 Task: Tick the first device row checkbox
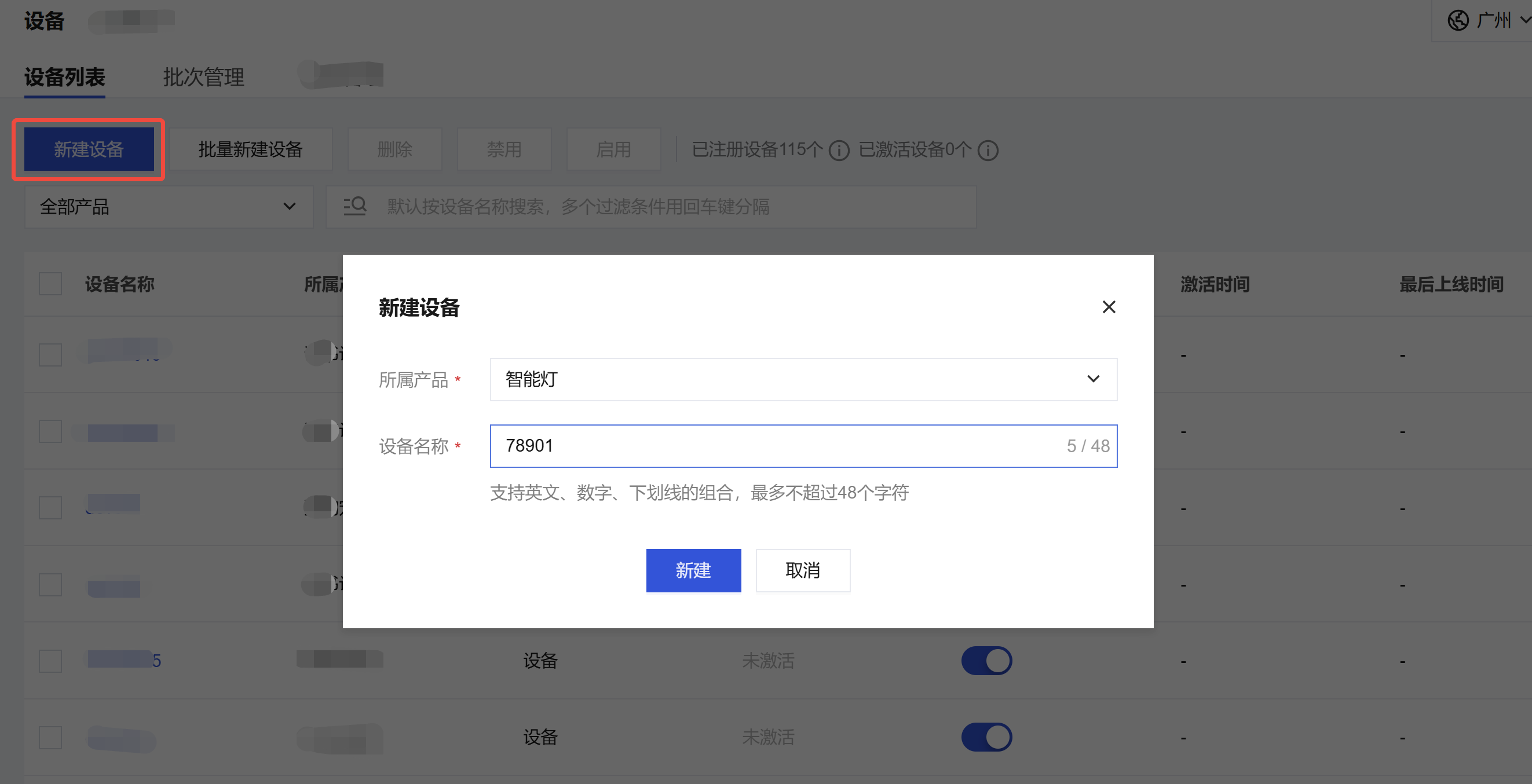pyautogui.click(x=50, y=355)
